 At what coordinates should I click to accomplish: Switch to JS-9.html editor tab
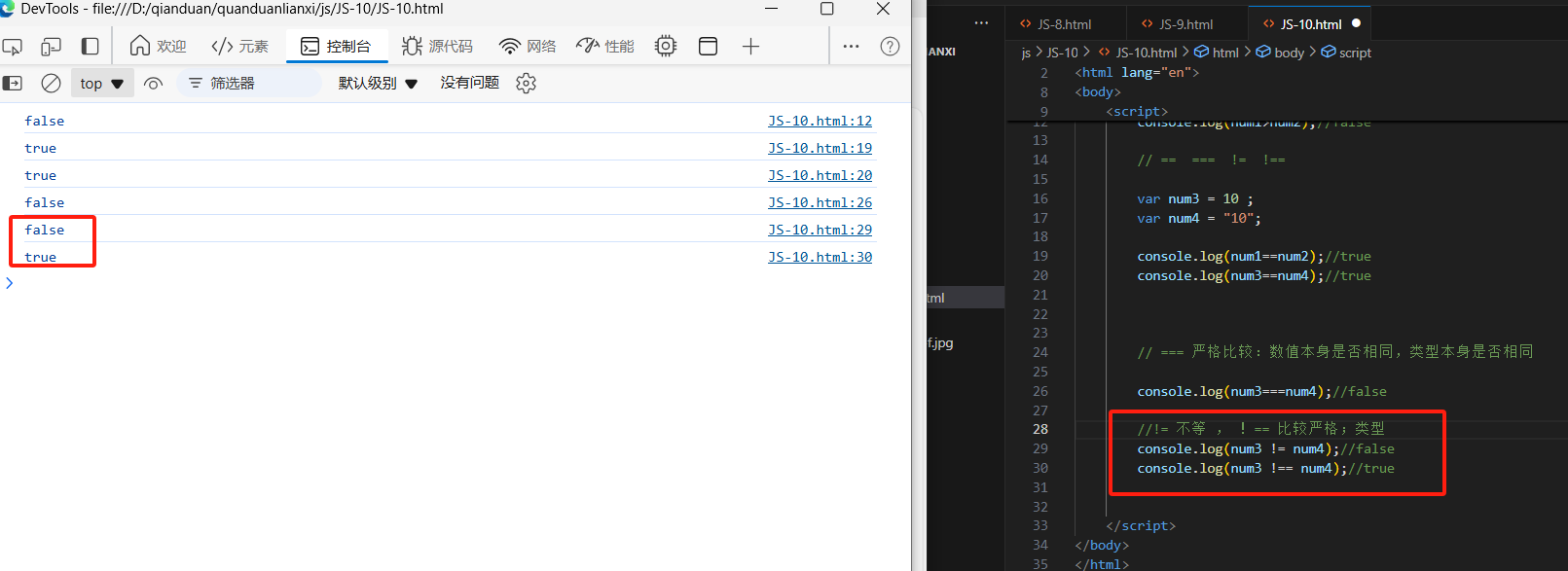click(1185, 24)
